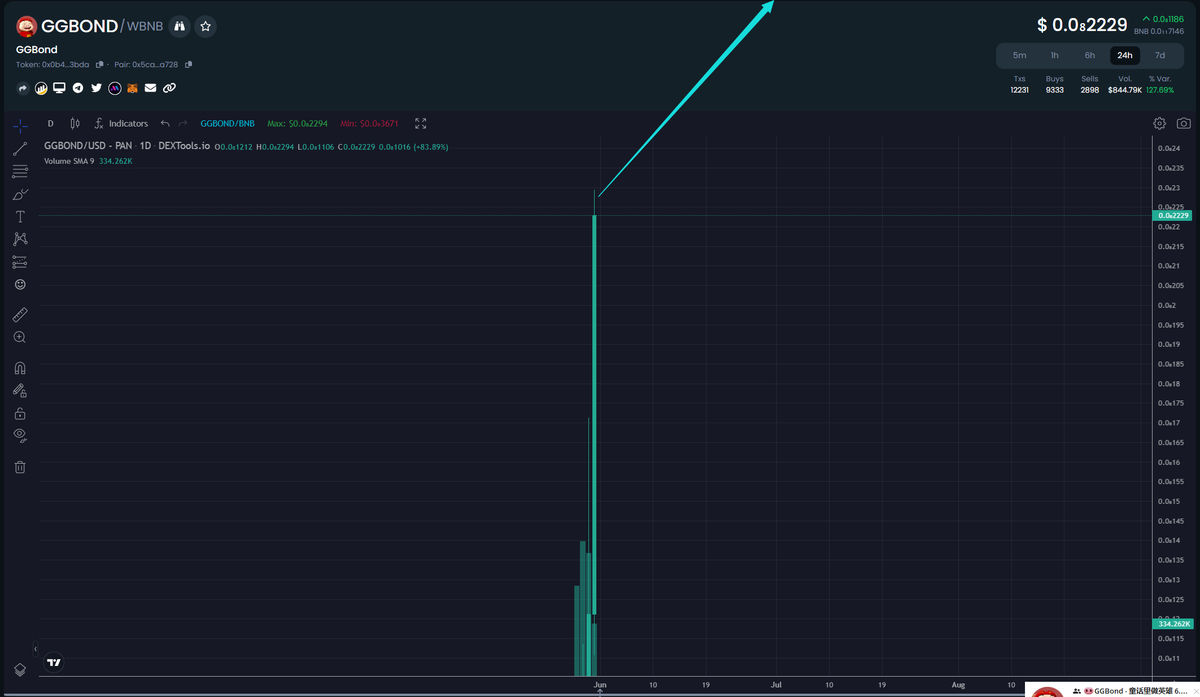The width and height of the screenshot is (1200, 697).
Task: Click the binoculars watch icon beside WBNB
Action: [x=179, y=26]
